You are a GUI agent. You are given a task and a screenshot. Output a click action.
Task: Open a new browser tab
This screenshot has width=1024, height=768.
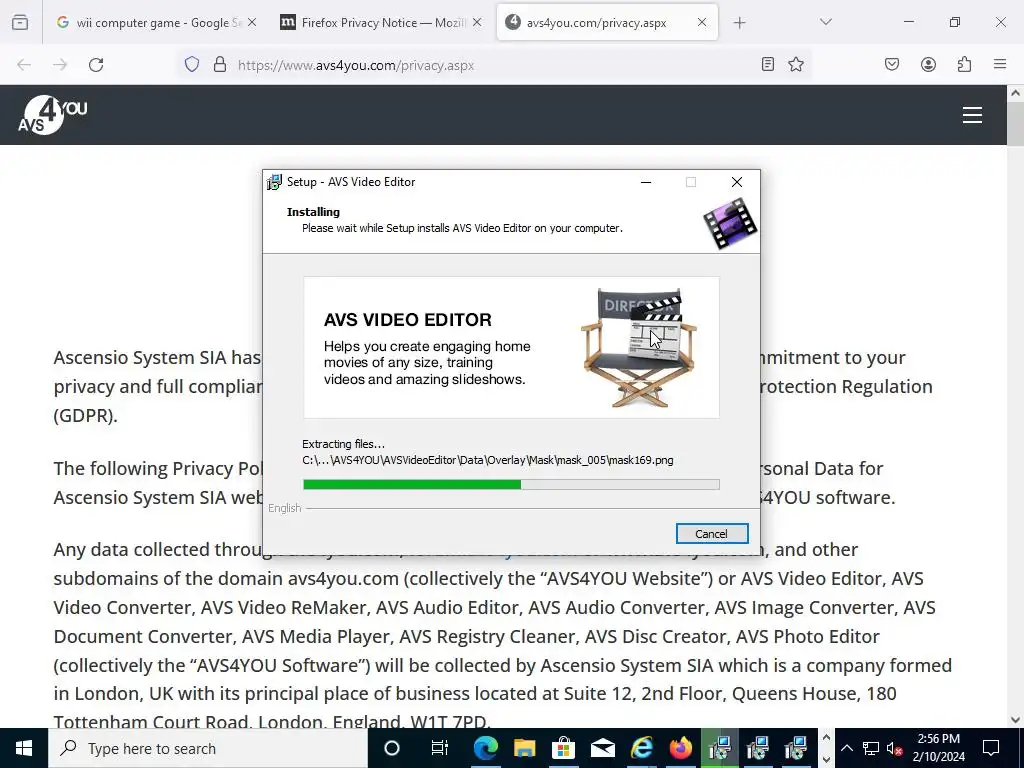[x=739, y=23]
